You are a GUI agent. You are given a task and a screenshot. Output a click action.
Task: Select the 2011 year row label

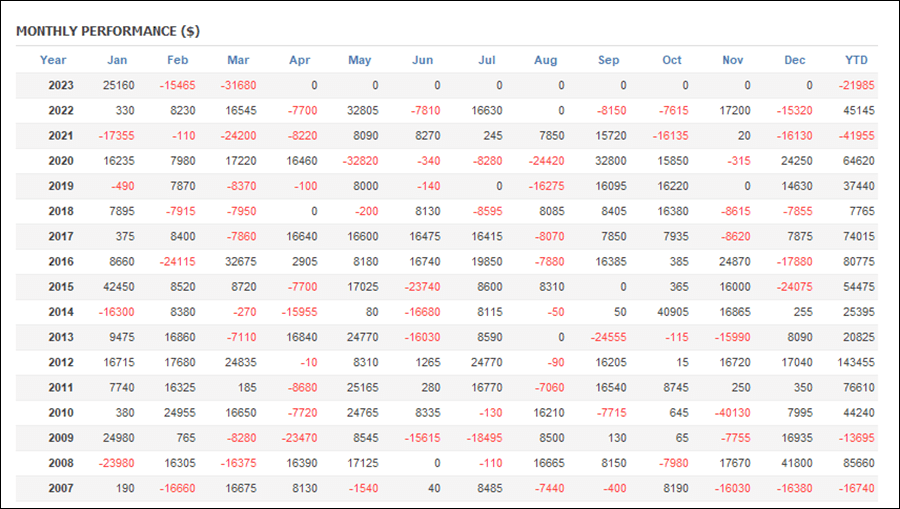(61, 388)
